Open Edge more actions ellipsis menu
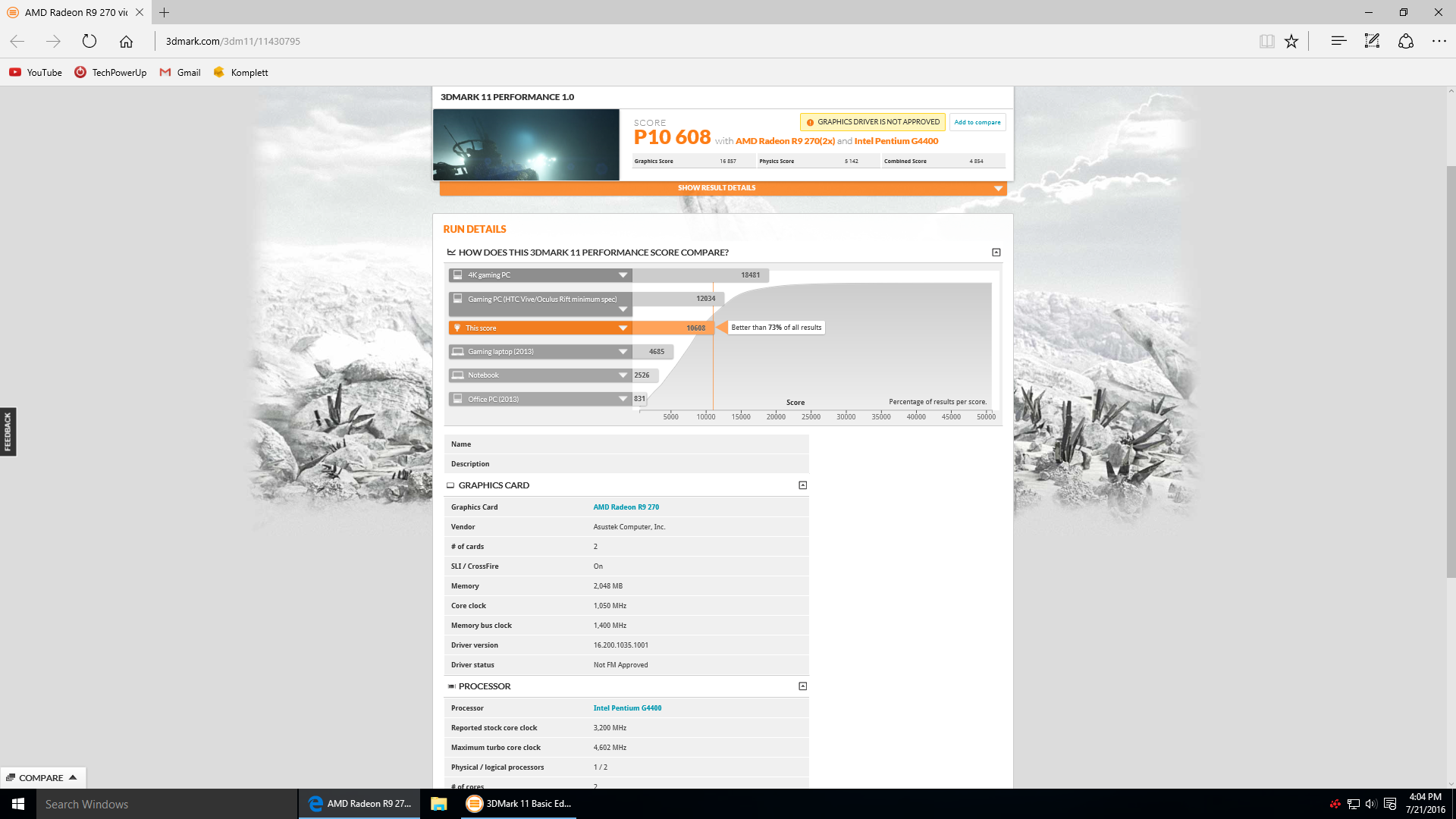This screenshot has width=1456, height=819. tap(1439, 41)
